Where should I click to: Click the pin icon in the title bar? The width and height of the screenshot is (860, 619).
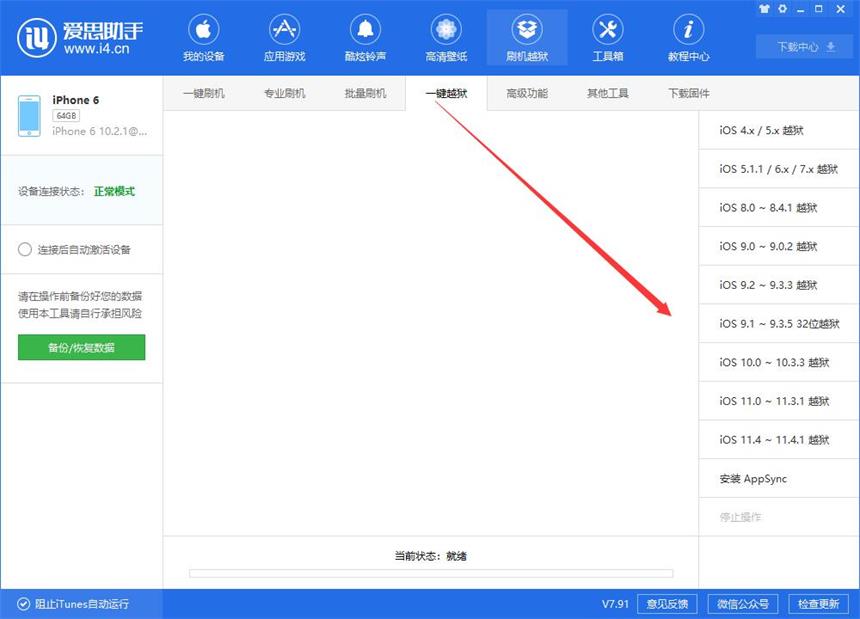(x=764, y=8)
